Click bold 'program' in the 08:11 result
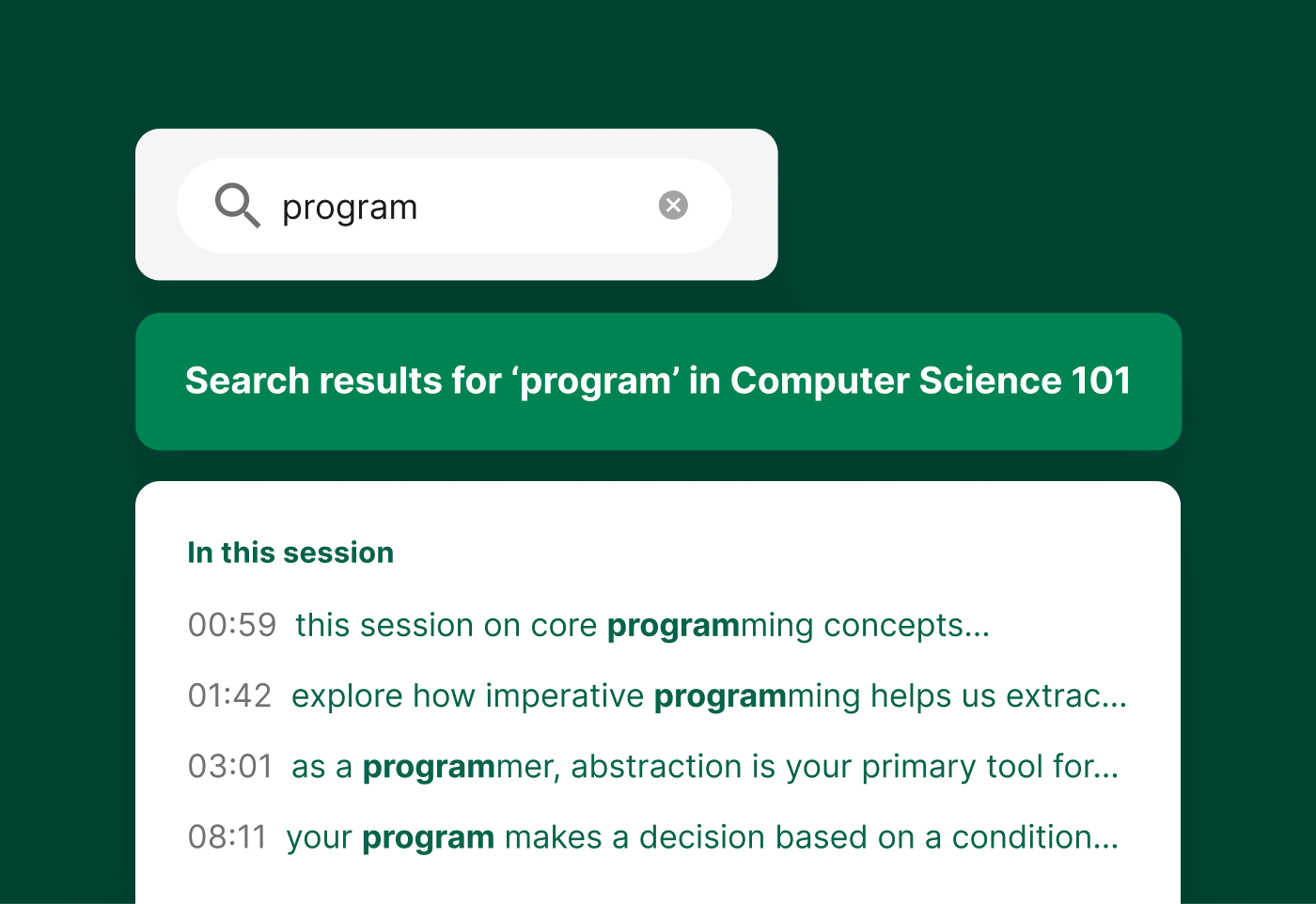The width and height of the screenshot is (1316, 904). [x=428, y=838]
